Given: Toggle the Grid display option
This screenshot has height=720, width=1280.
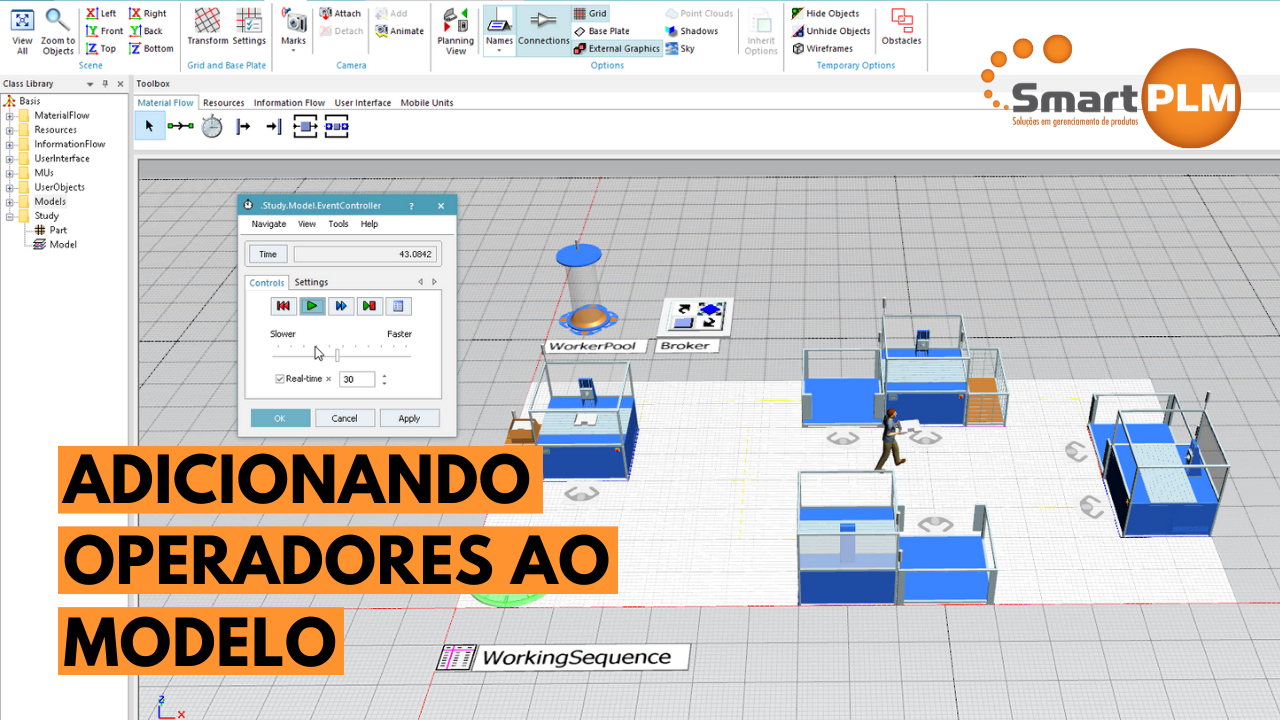Looking at the screenshot, I should pyautogui.click(x=590, y=14).
